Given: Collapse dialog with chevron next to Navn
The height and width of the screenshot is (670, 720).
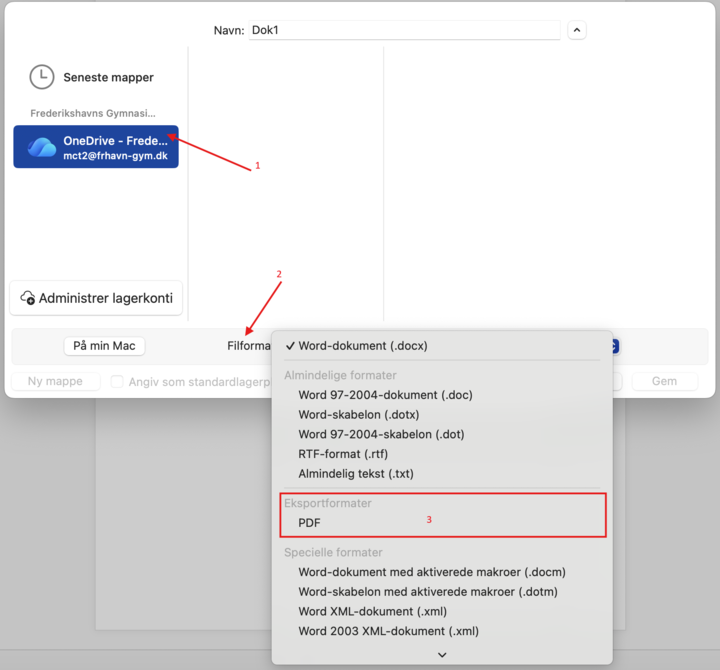Looking at the screenshot, I should (576, 30).
